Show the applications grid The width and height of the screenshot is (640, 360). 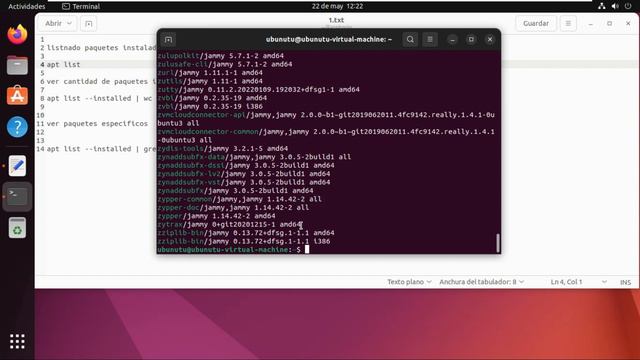tap(17, 341)
